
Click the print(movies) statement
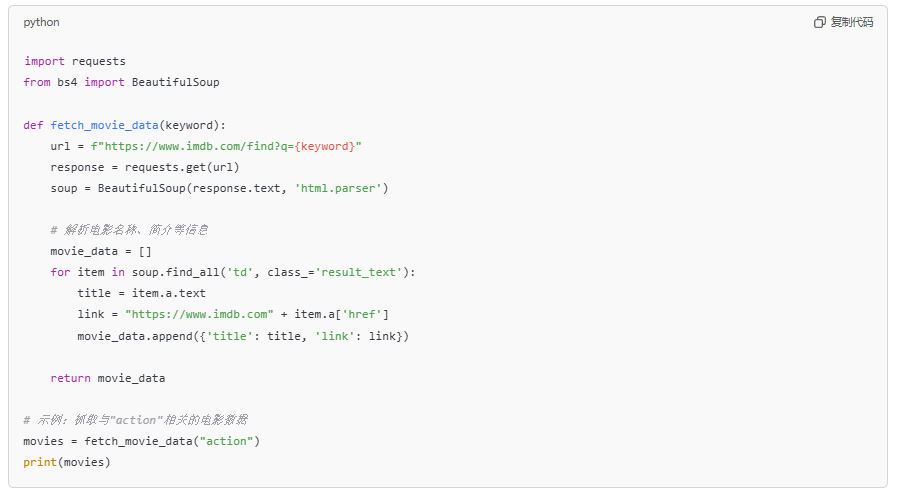(67, 463)
